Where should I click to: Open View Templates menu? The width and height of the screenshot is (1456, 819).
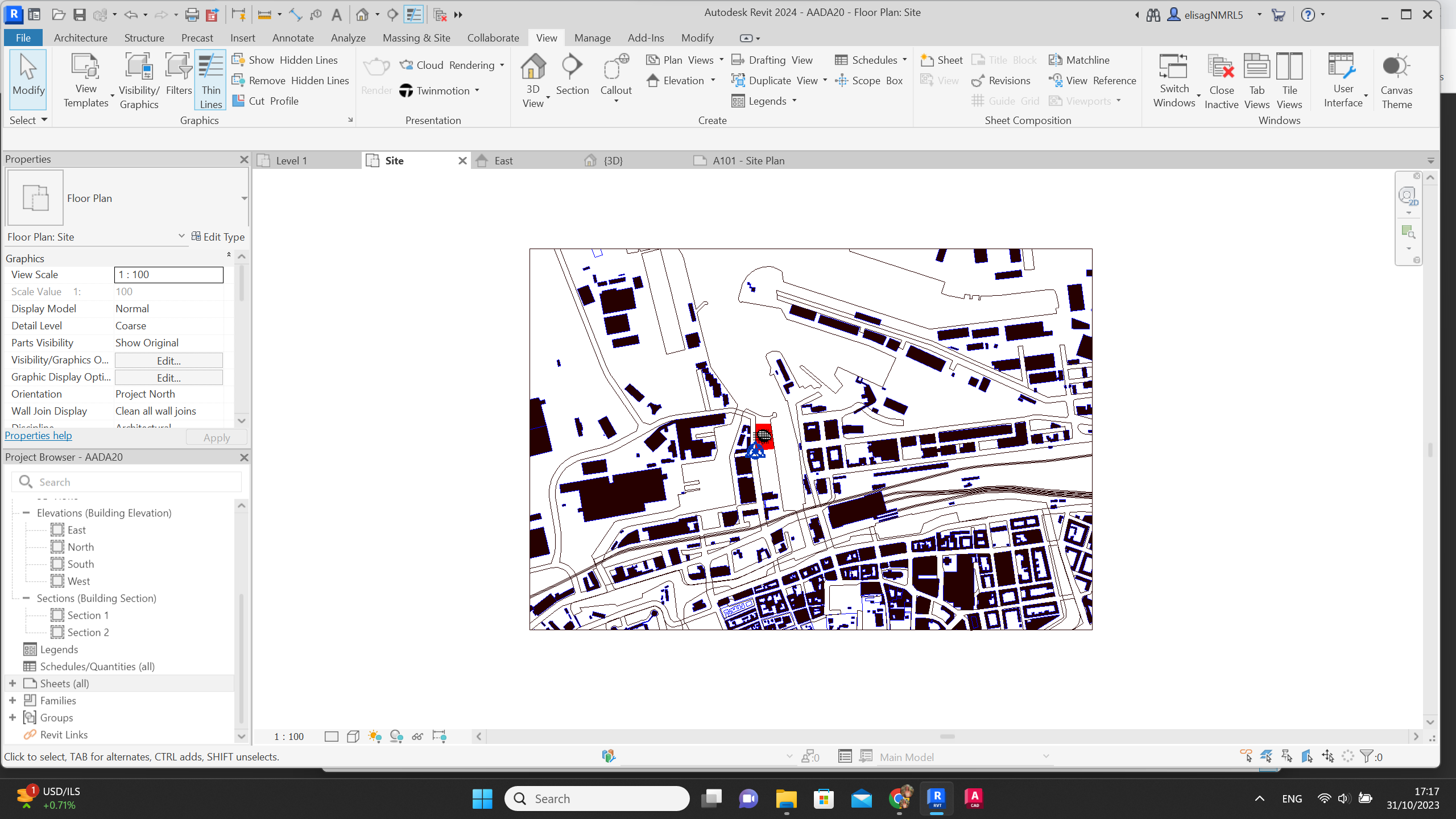(x=86, y=80)
